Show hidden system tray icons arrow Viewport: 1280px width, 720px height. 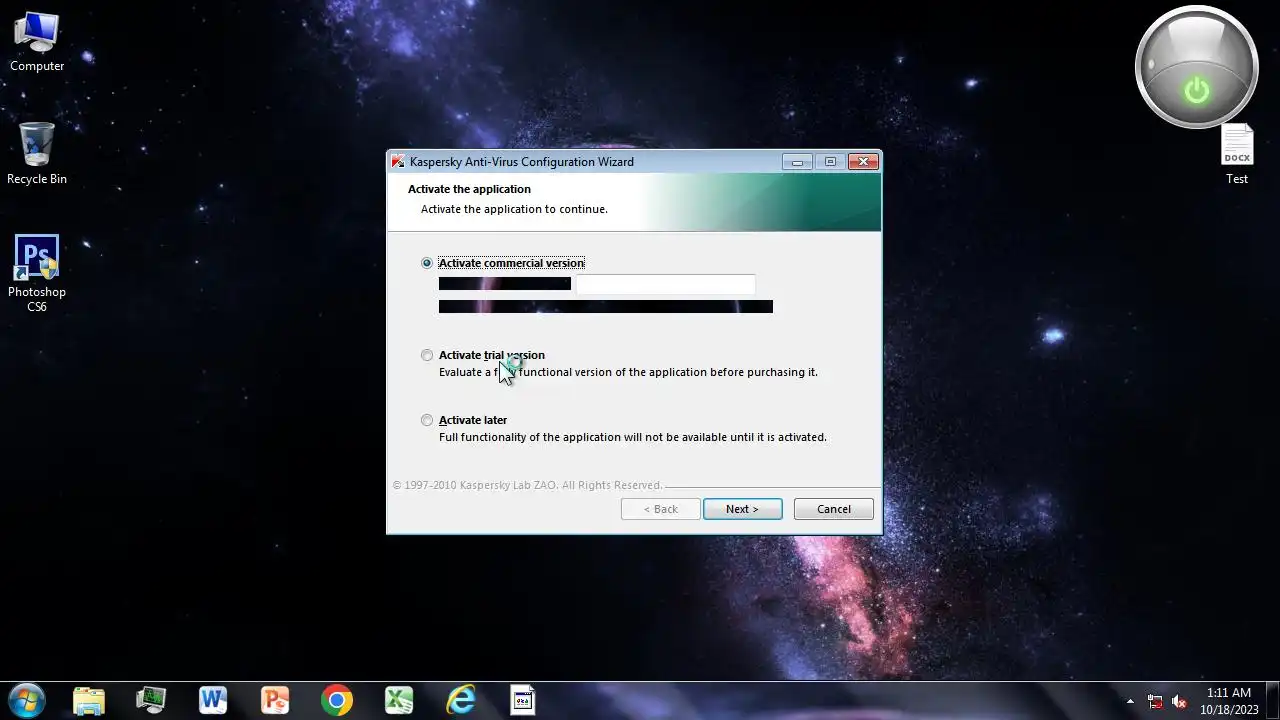pos(1130,701)
